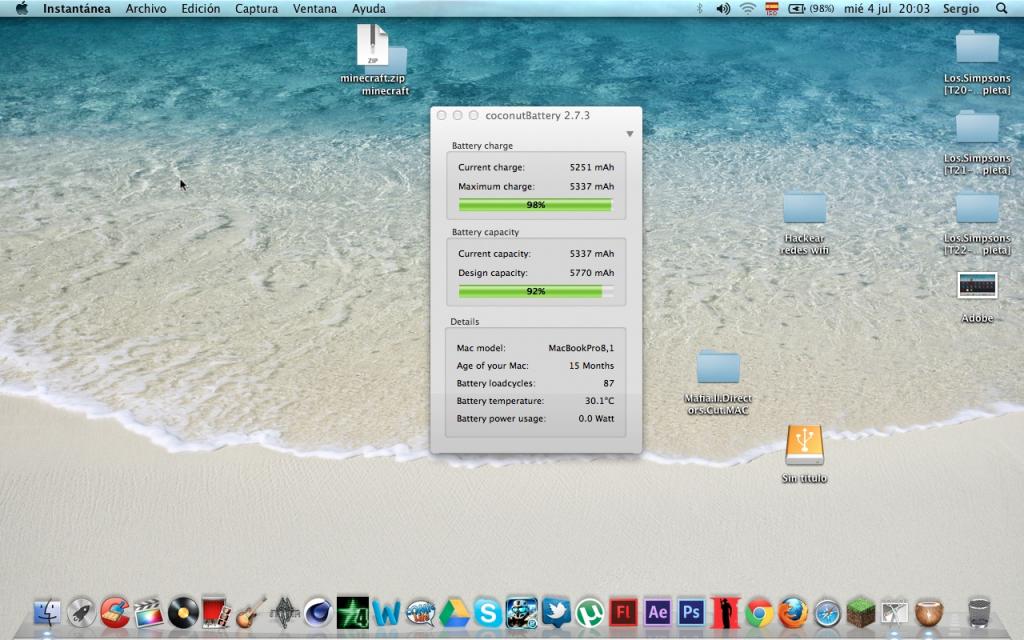Launch GarageBand guitar icon

(x=250, y=613)
